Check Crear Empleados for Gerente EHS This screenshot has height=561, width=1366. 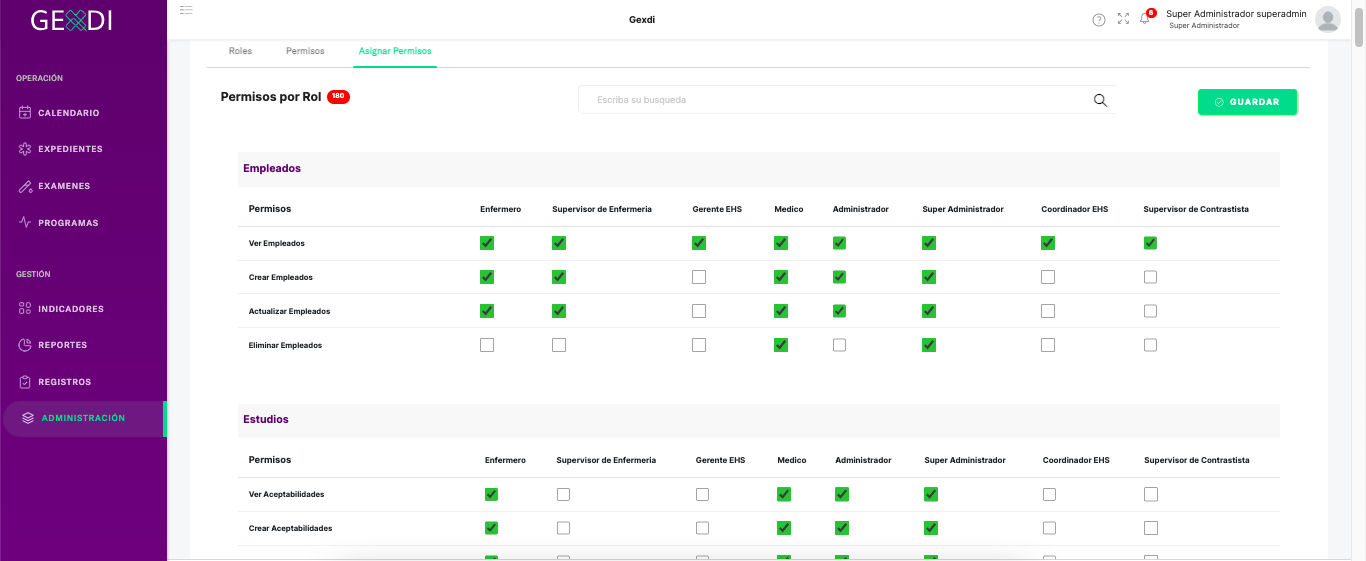pyautogui.click(x=699, y=277)
